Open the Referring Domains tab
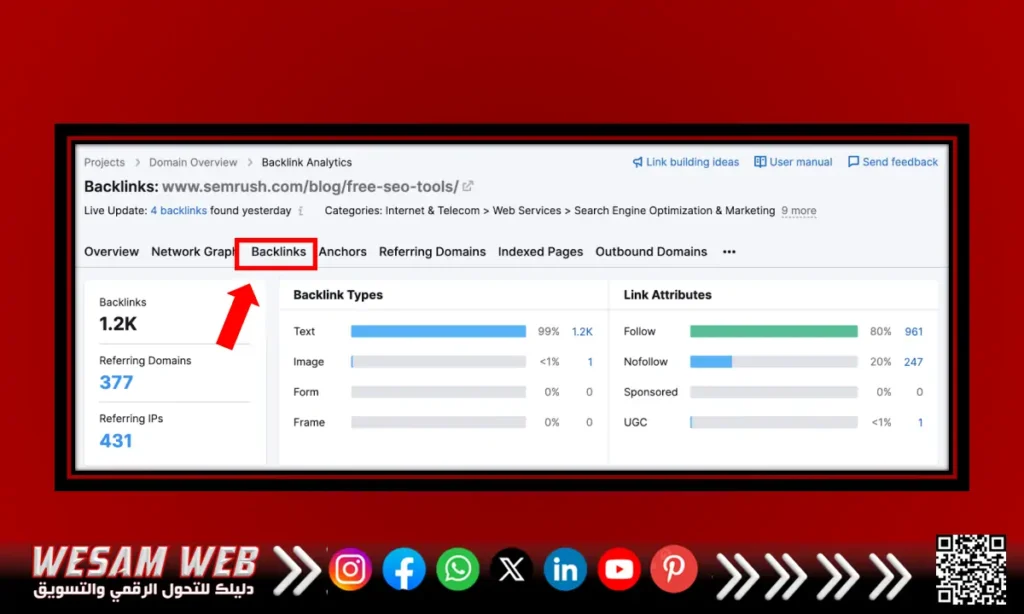 tap(432, 252)
